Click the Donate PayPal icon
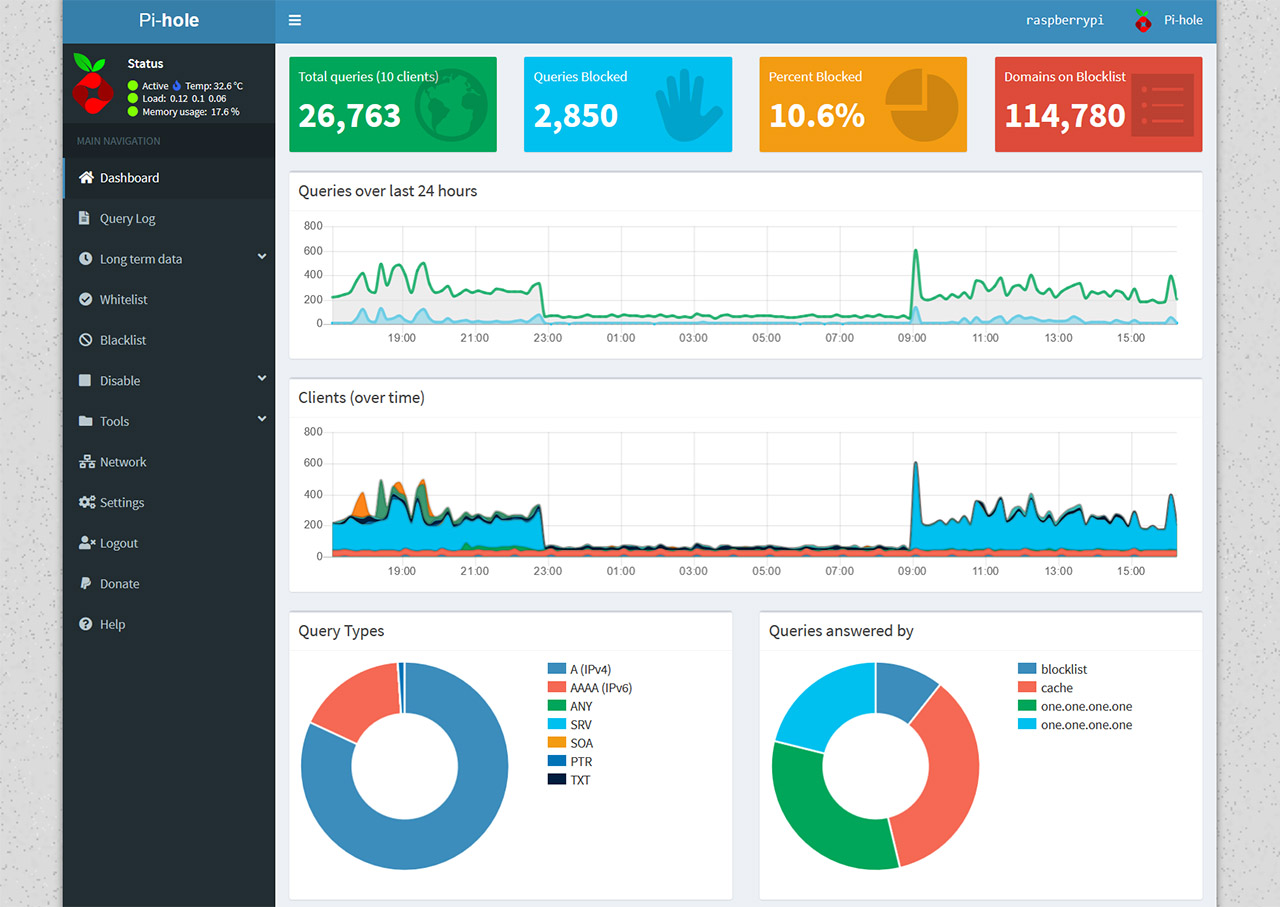1280x907 pixels. pyautogui.click(x=85, y=584)
